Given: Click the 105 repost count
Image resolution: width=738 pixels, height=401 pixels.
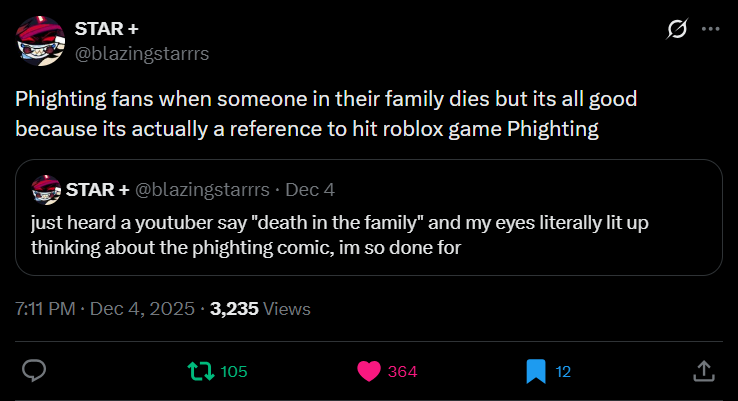Looking at the screenshot, I should tap(234, 372).
